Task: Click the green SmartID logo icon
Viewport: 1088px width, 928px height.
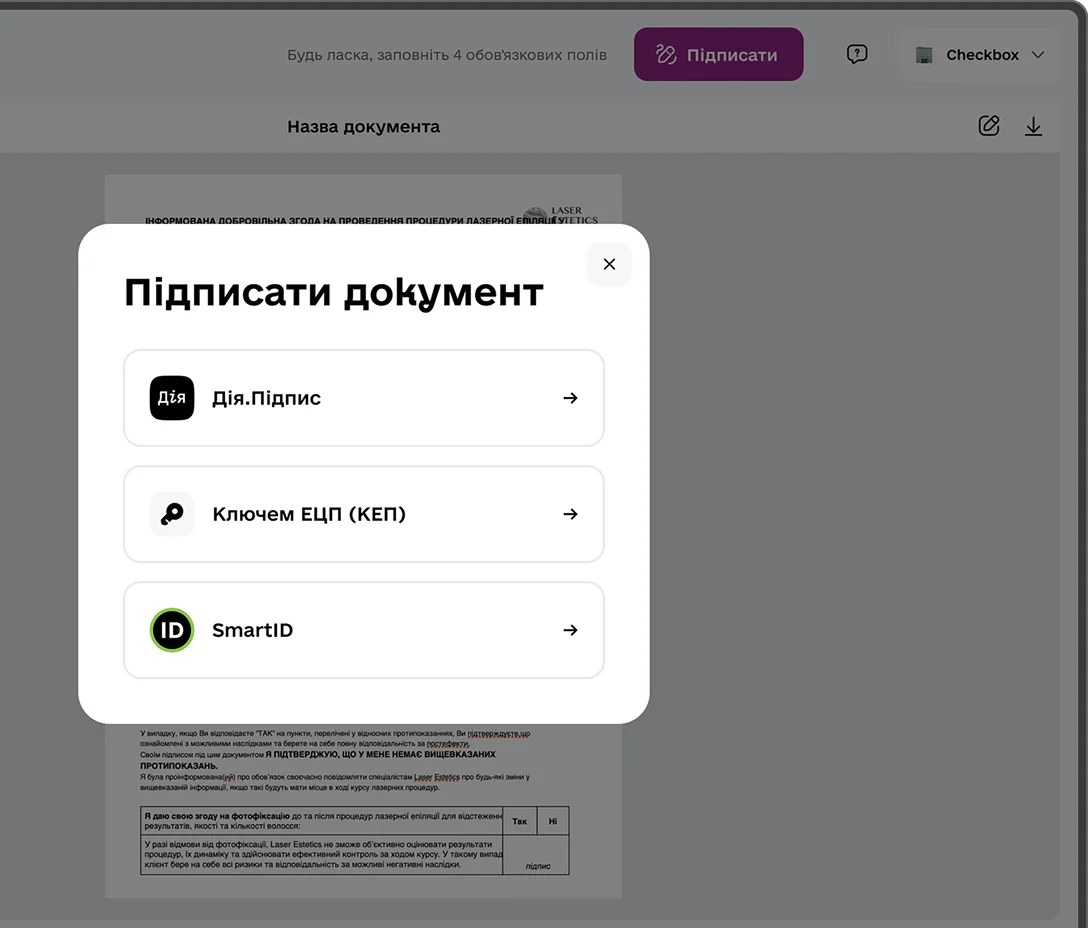Action: point(172,630)
